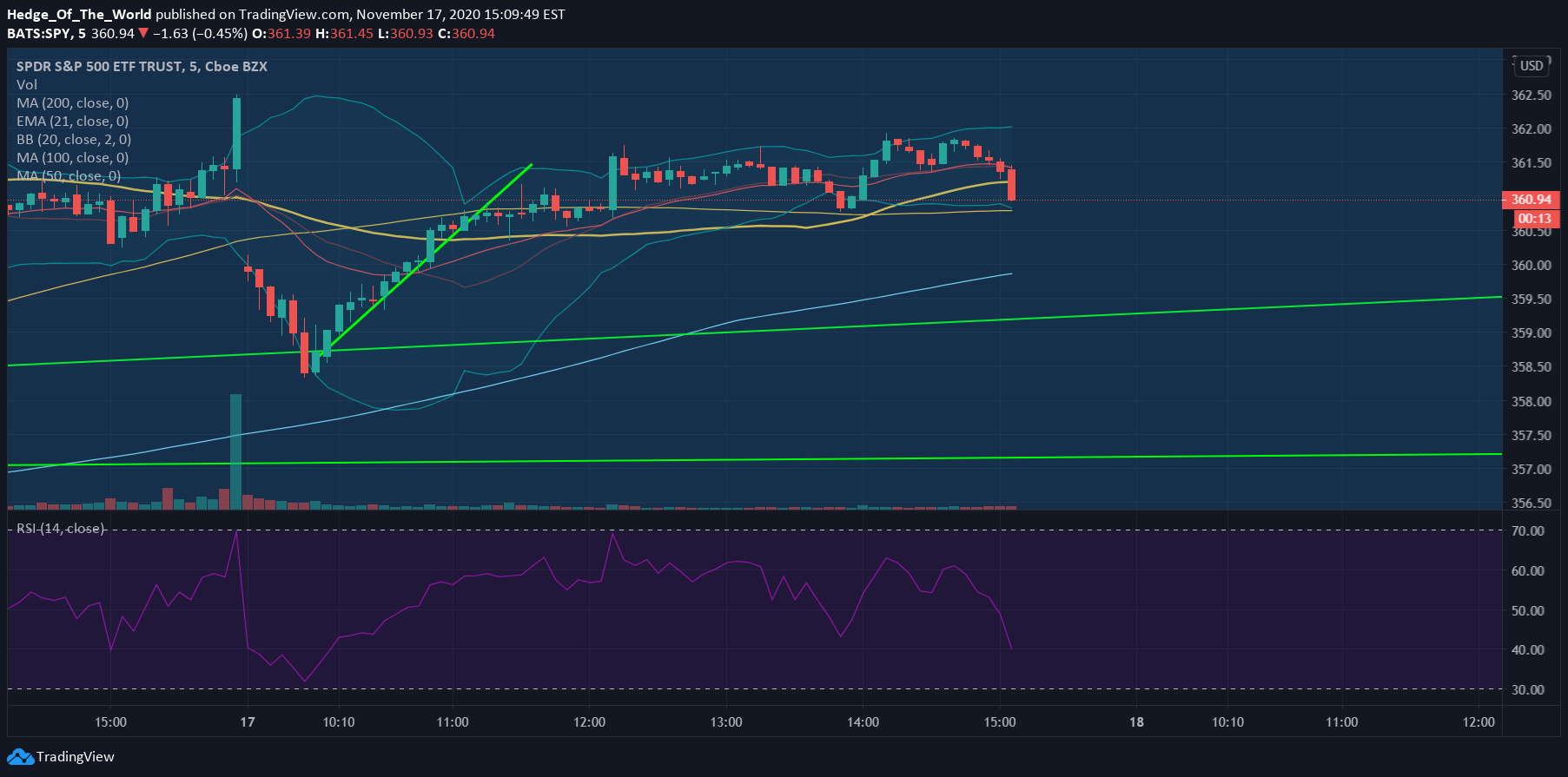Viewport: 1568px width, 777px height.
Task: Click the 359.00 price axis label
Action: pyautogui.click(x=1532, y=333)
